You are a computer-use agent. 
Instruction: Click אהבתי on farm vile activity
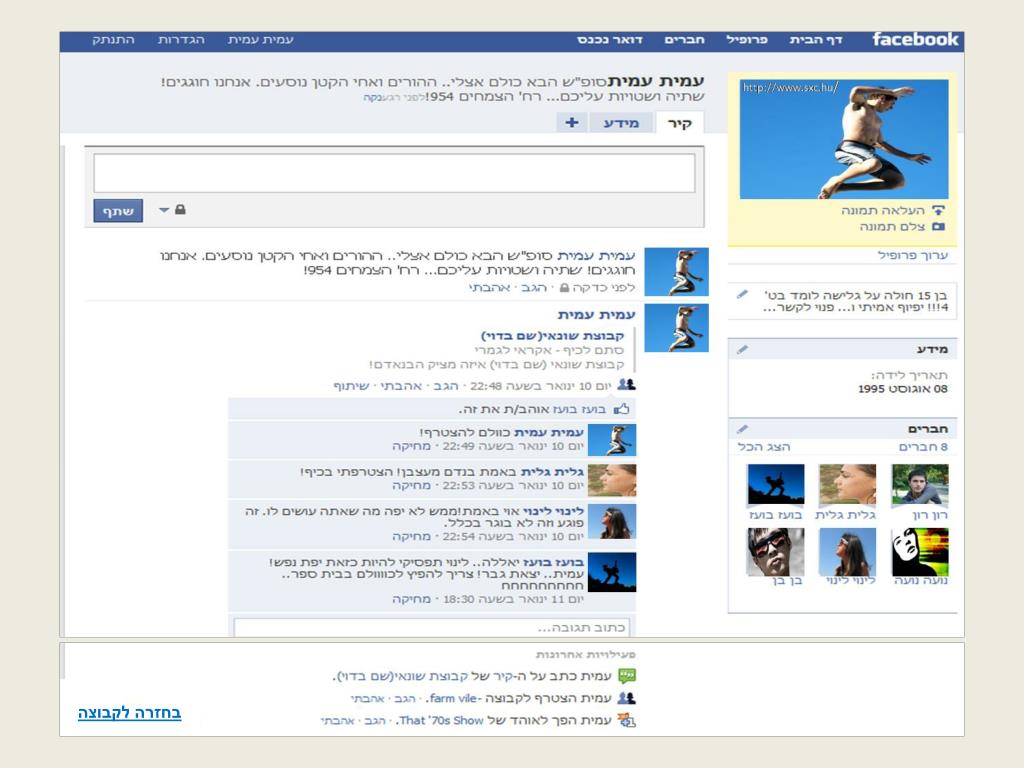point(367,699)
